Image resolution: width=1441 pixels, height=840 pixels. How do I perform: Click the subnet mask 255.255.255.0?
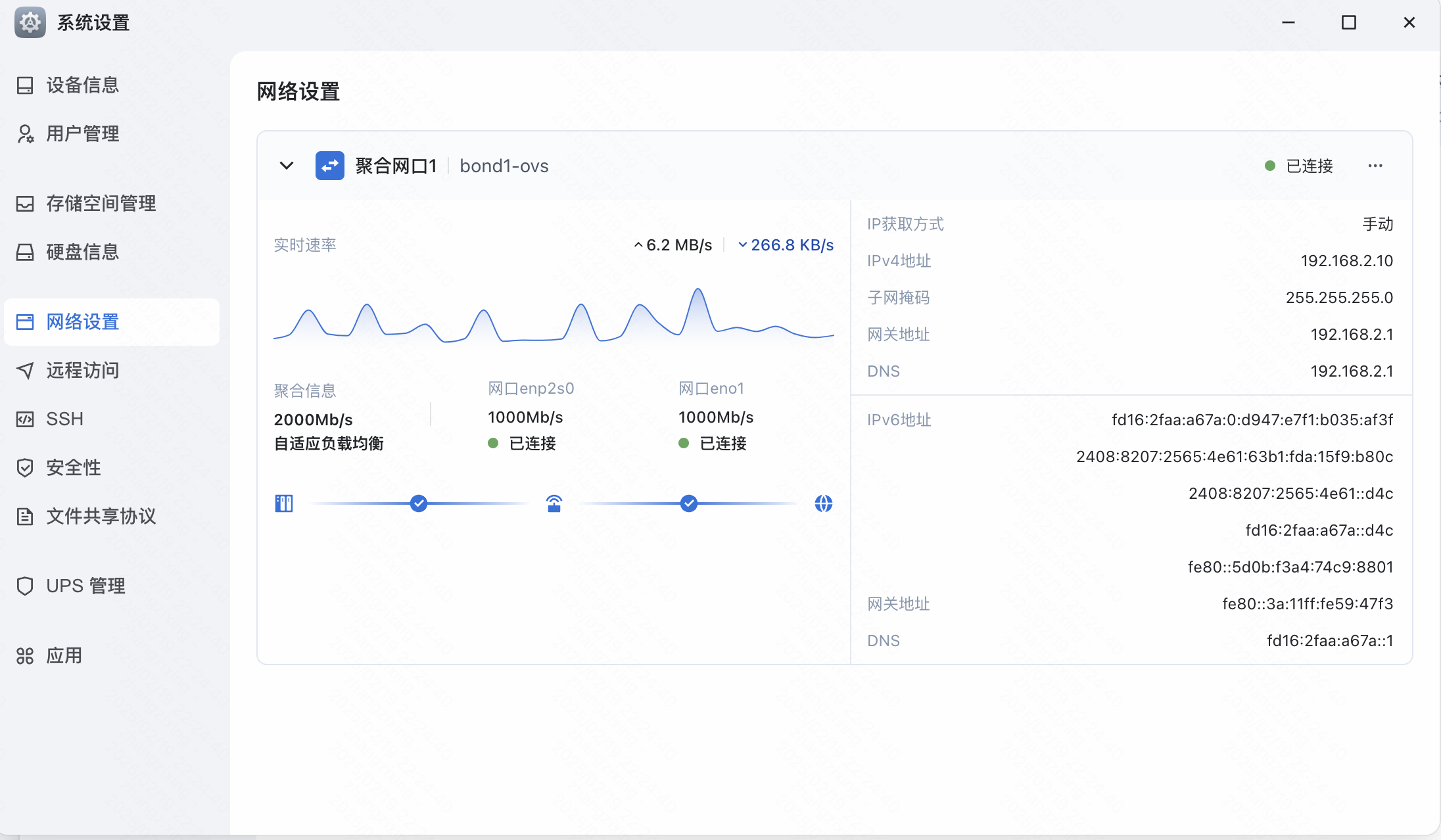pos(1340,298)
